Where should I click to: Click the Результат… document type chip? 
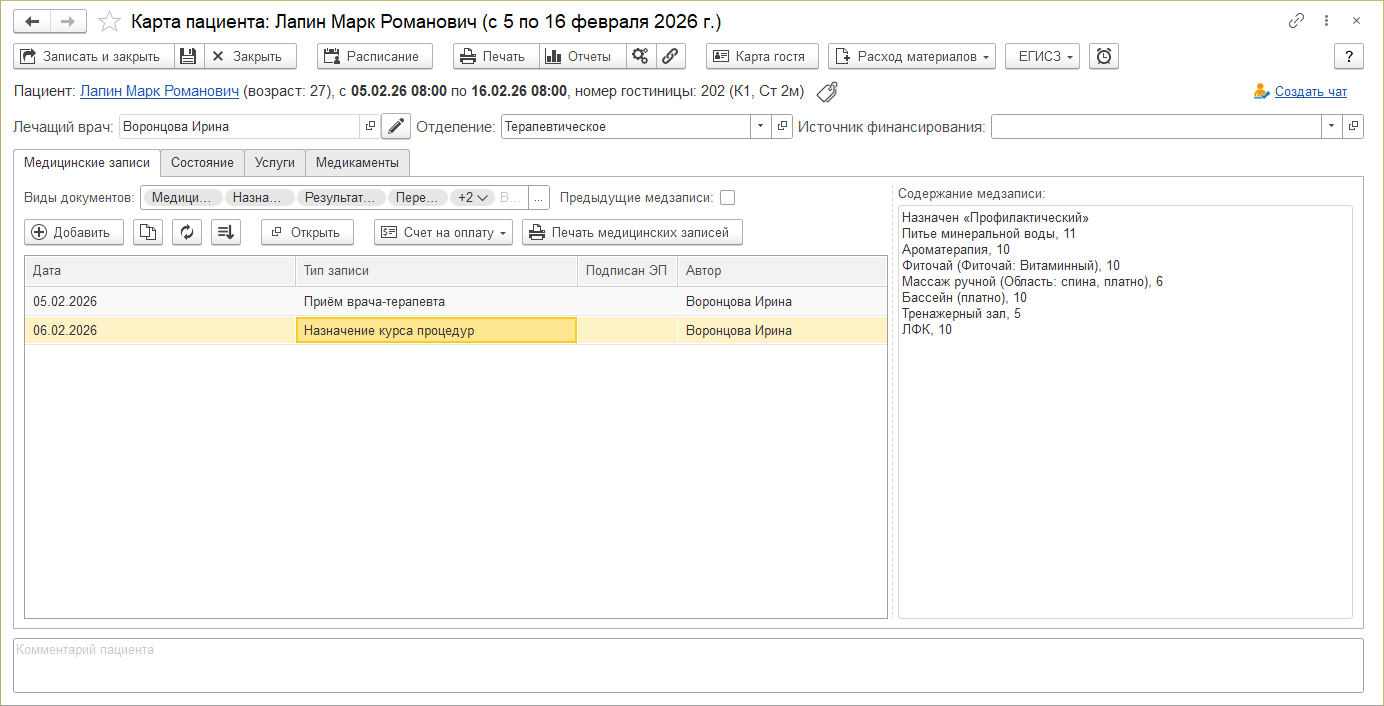click(x=341, y=198)
